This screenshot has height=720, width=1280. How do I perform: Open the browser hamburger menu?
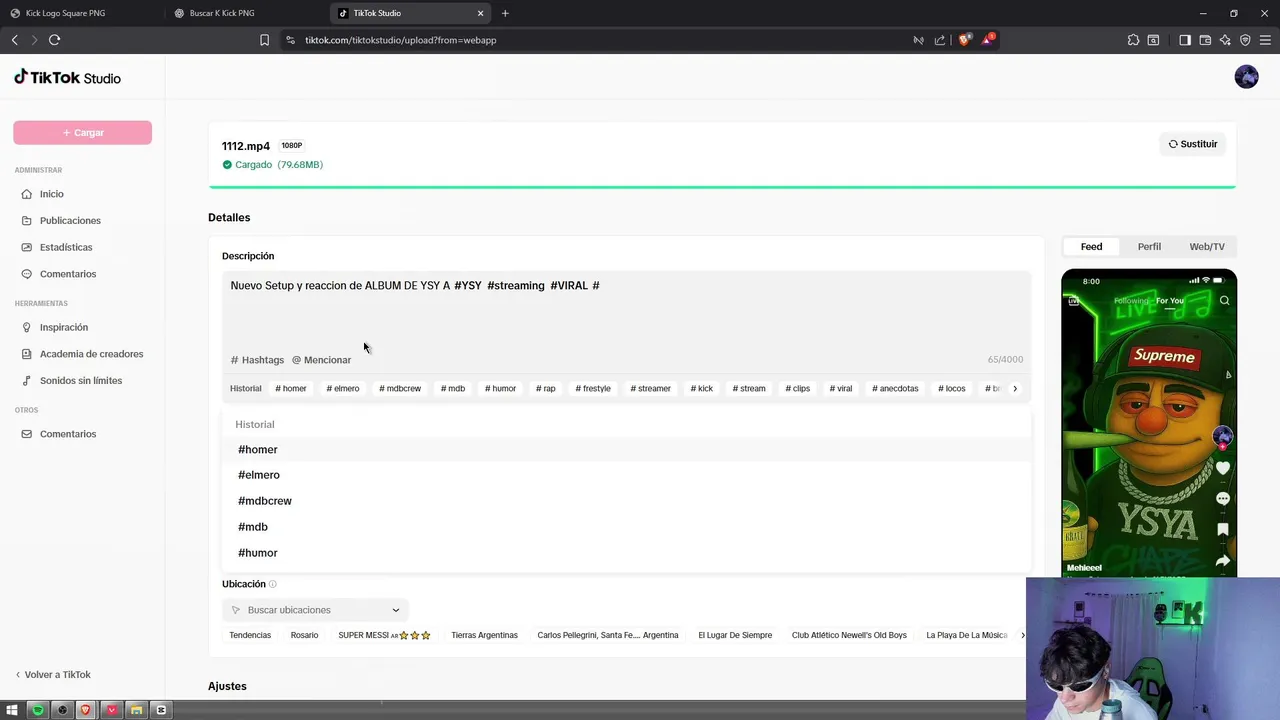tap(1265, 40)
